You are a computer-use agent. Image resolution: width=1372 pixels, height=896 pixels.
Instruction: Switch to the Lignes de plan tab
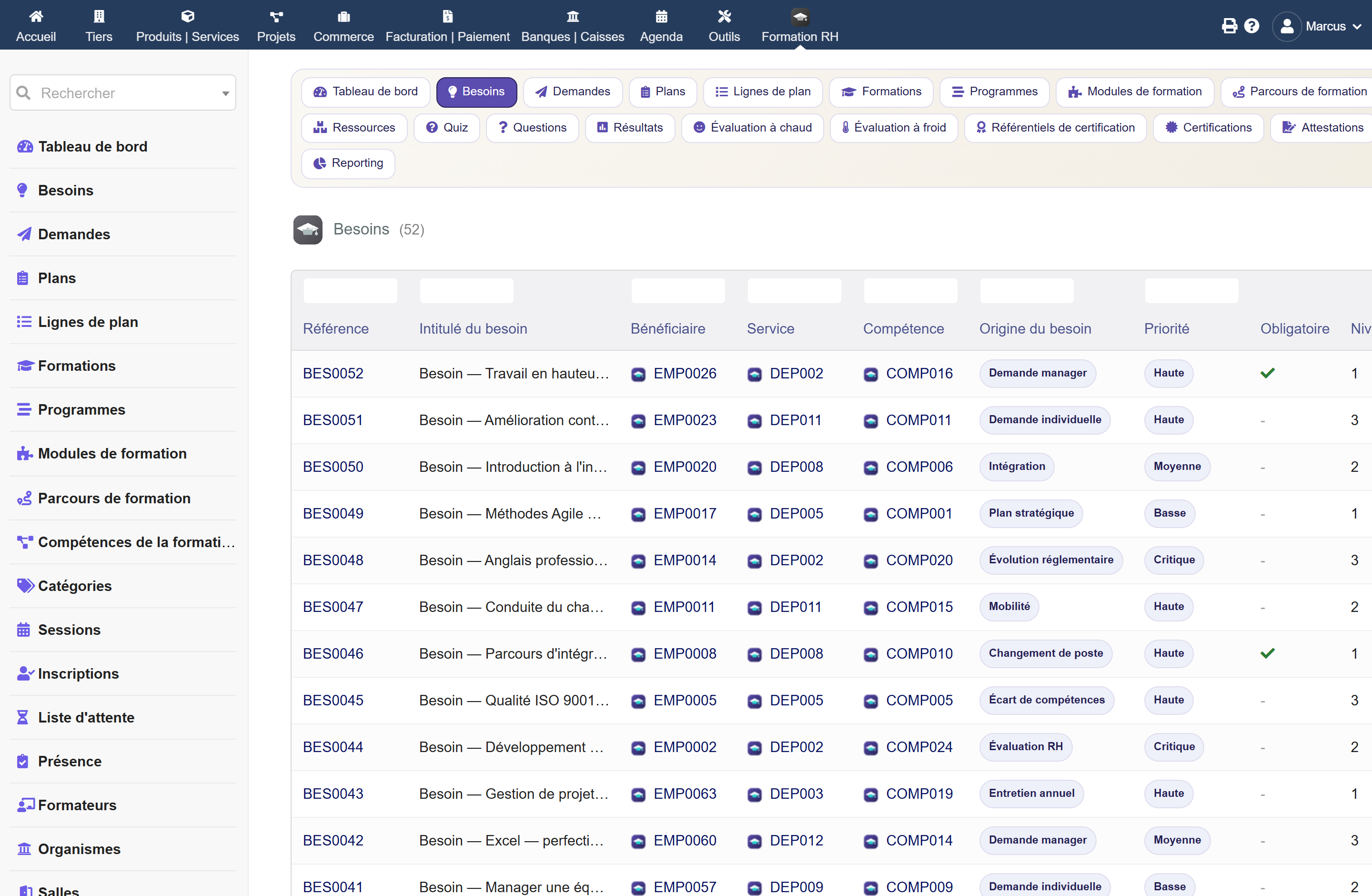click(x=763, y=92)
